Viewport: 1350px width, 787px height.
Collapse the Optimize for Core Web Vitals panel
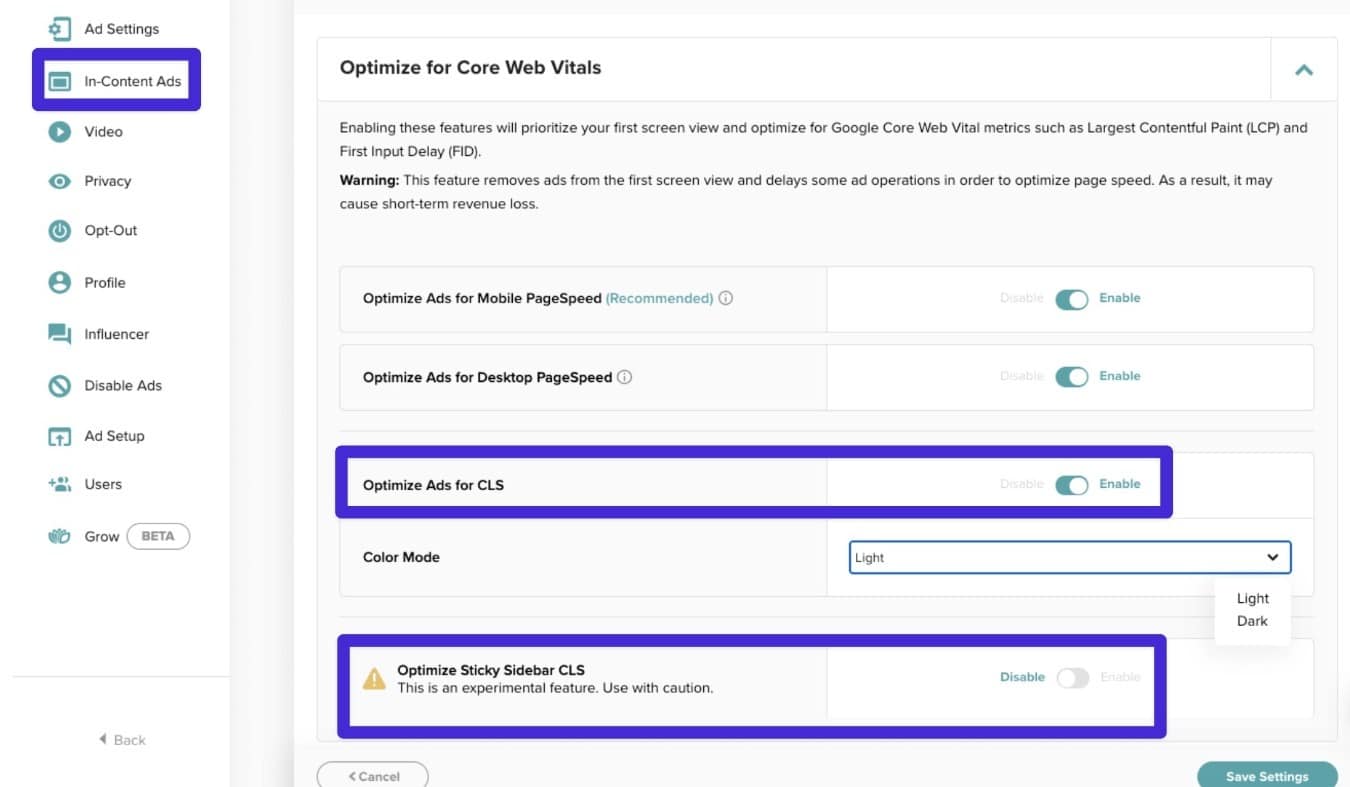pyautogui.click(x=1303, y=71)
